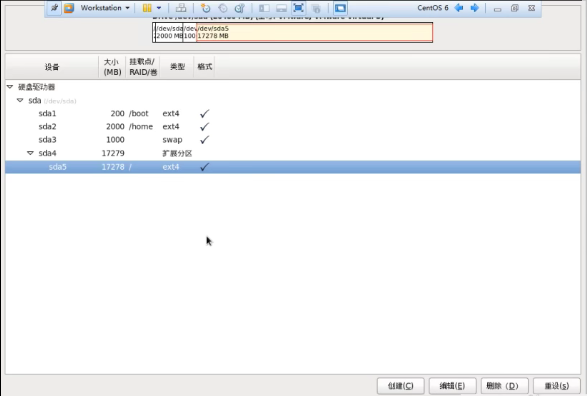Select the sda1 /boot partition row
This screenshot has height=396, width=587.
click(x=293, y=113)
